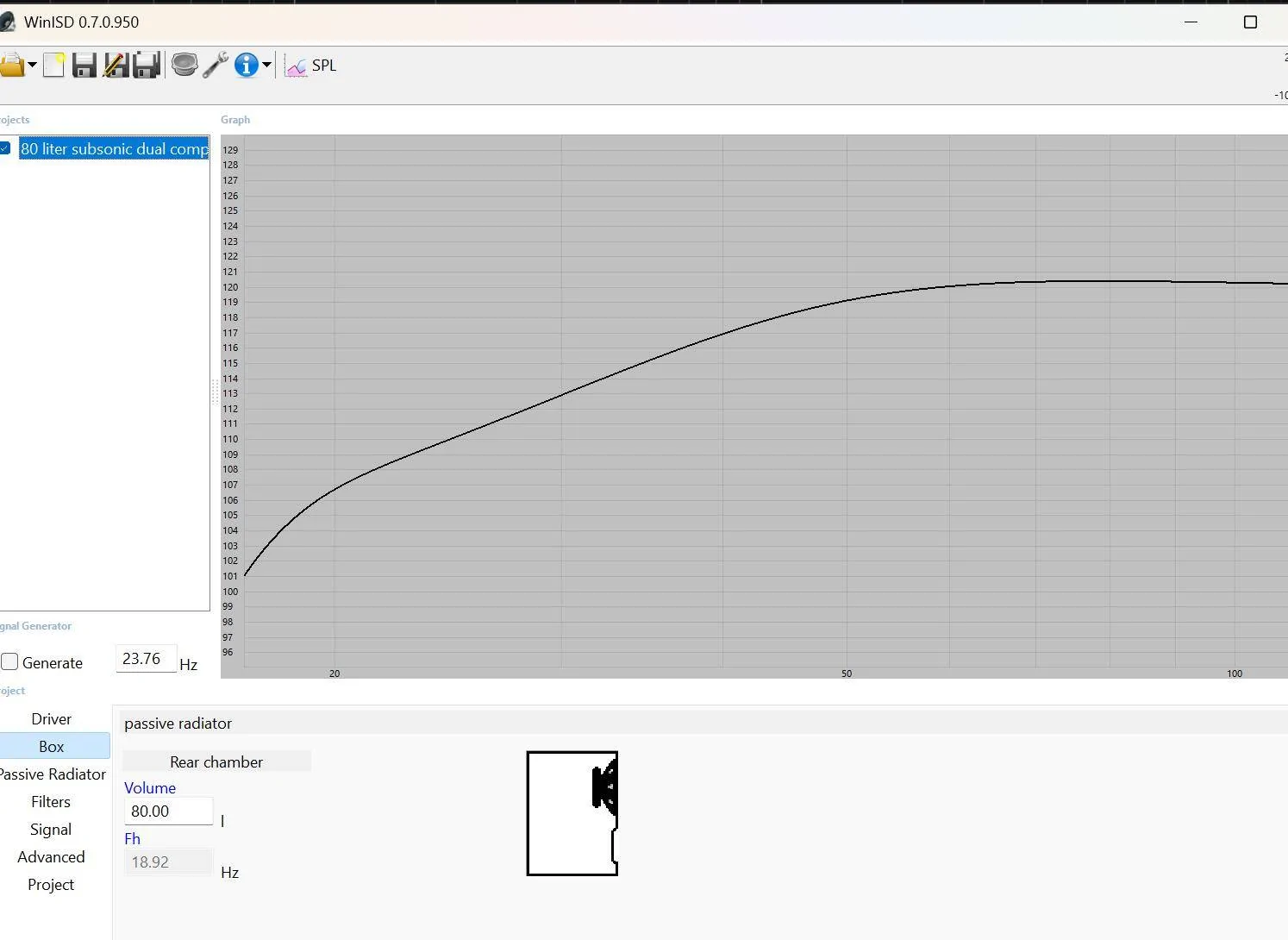Switch to the Project tab
Screen dimensions: 1288x940
coord(52,884)
